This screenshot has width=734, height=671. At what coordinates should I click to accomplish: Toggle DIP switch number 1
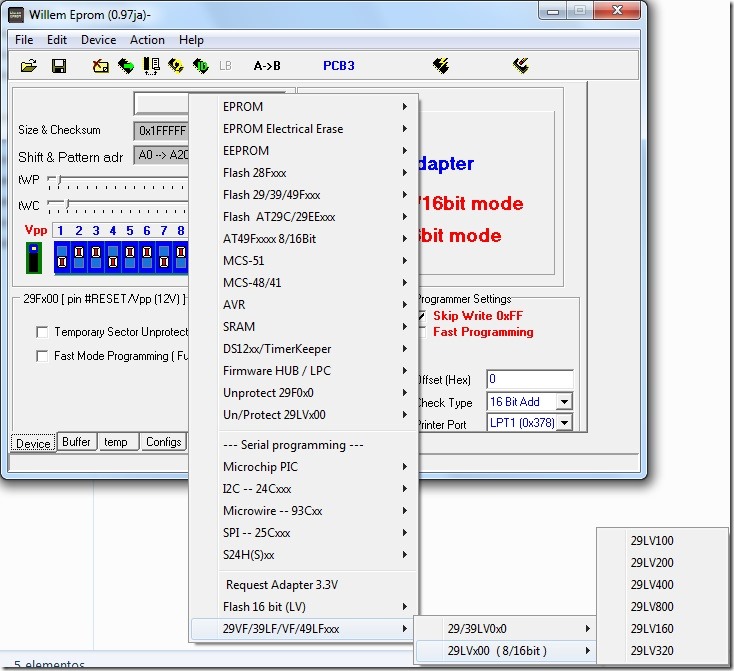click(x=62, y=257)
